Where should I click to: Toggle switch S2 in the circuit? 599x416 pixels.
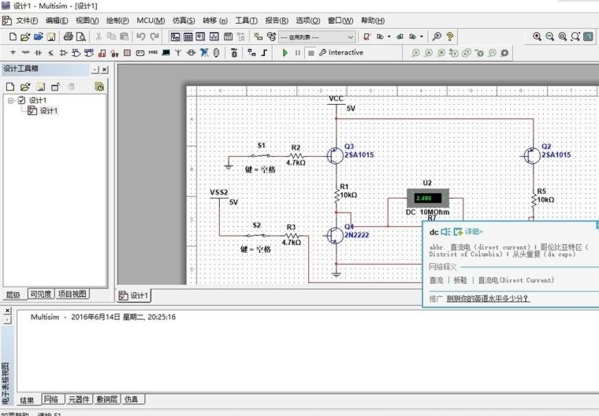pyautogui.click(x=256, y=235)
